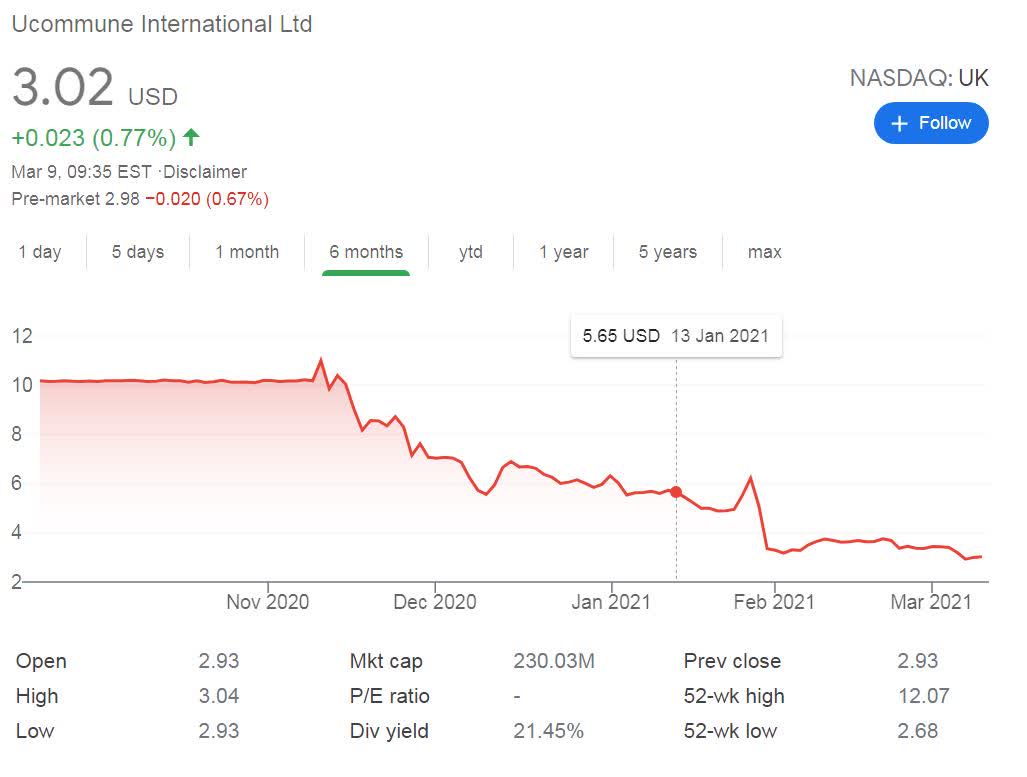
Task: Select the 6 months tab
Action: 366,252
